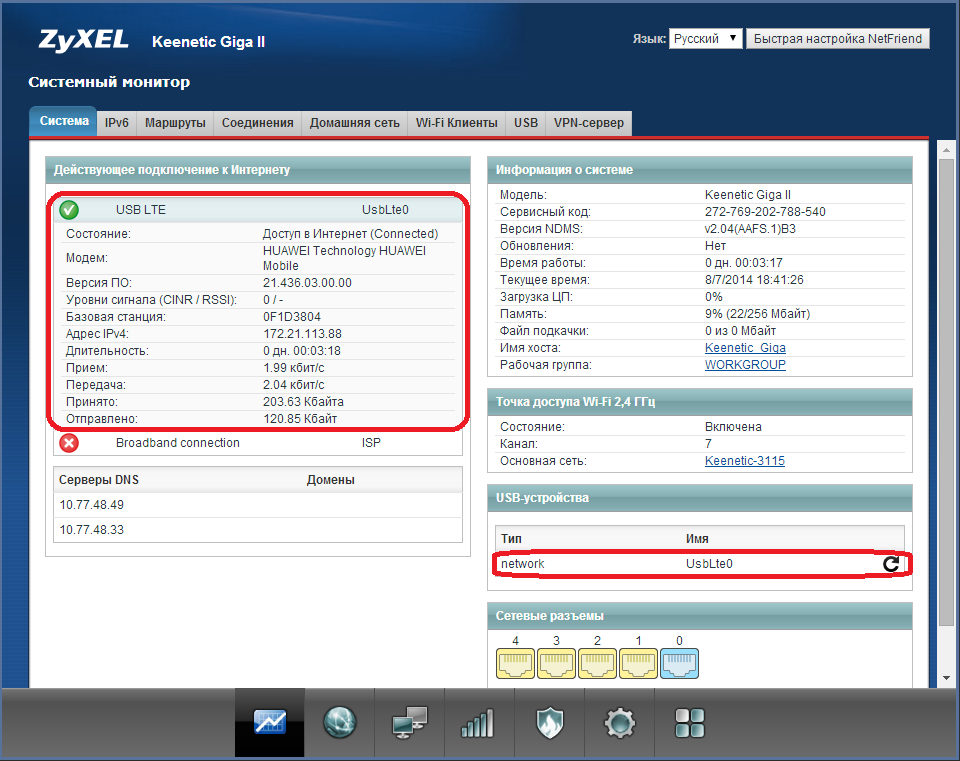Image resolution: width=960 pixels, height=761 pixels.
Task: Open the Home network computers icon
Action: pyautogui.click(x=409, y=722)
